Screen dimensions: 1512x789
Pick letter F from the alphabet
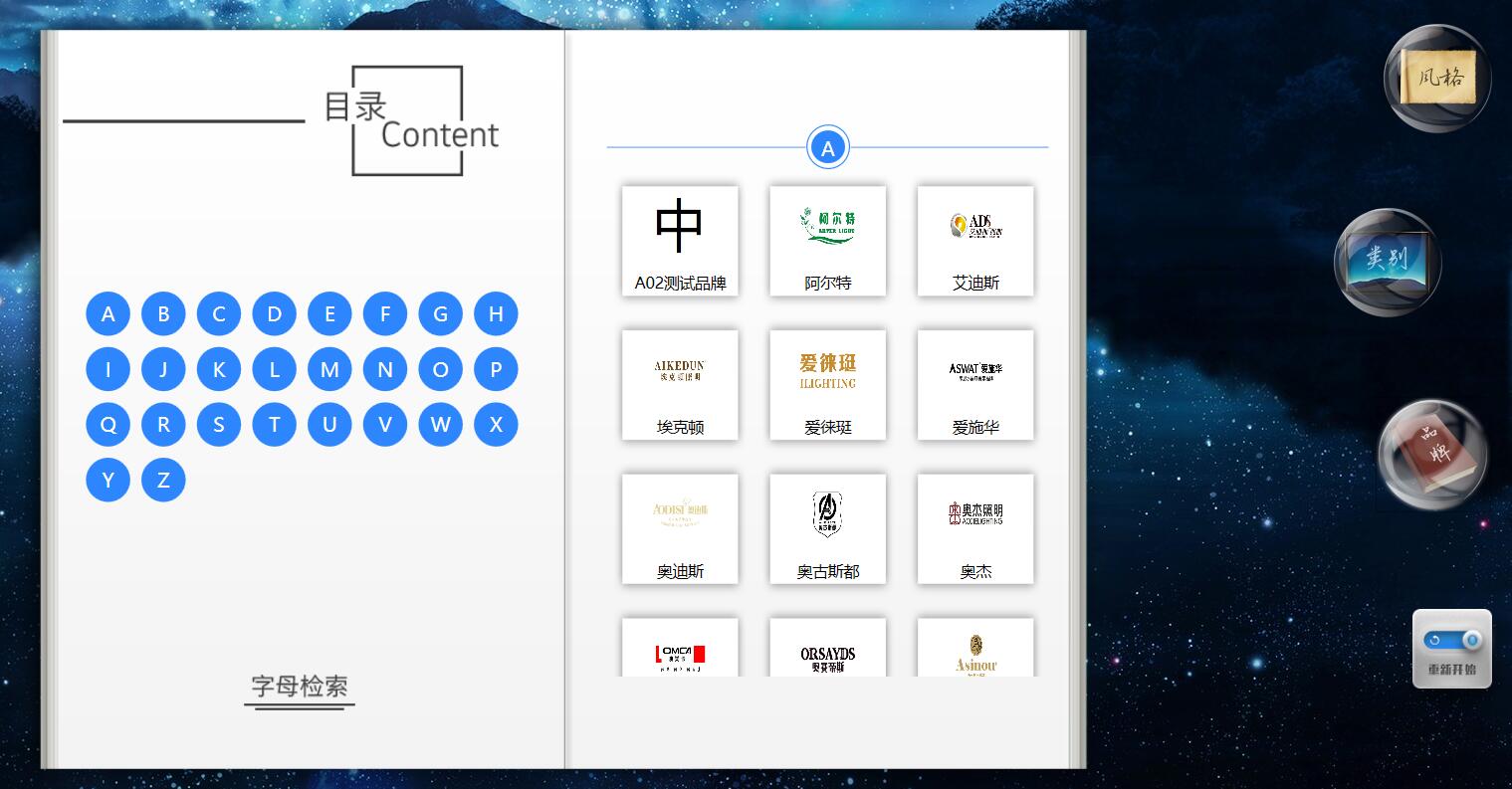click(x=385, y=314)
